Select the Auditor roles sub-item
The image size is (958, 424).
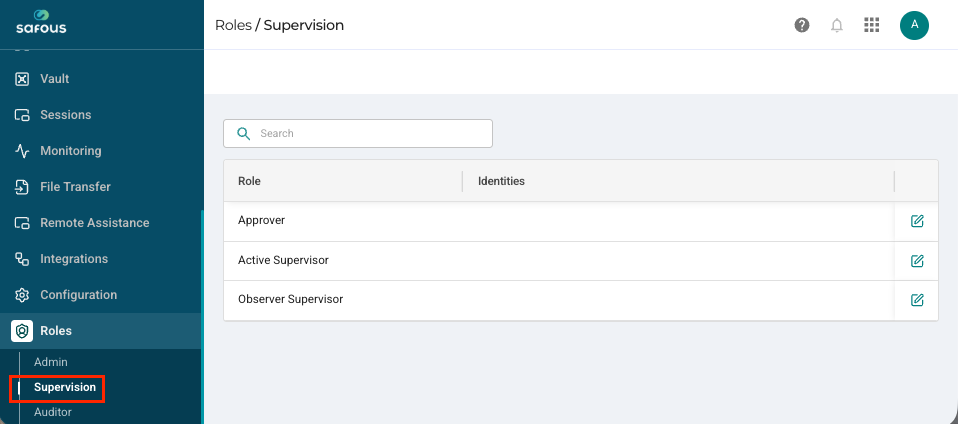coord(53,412)
